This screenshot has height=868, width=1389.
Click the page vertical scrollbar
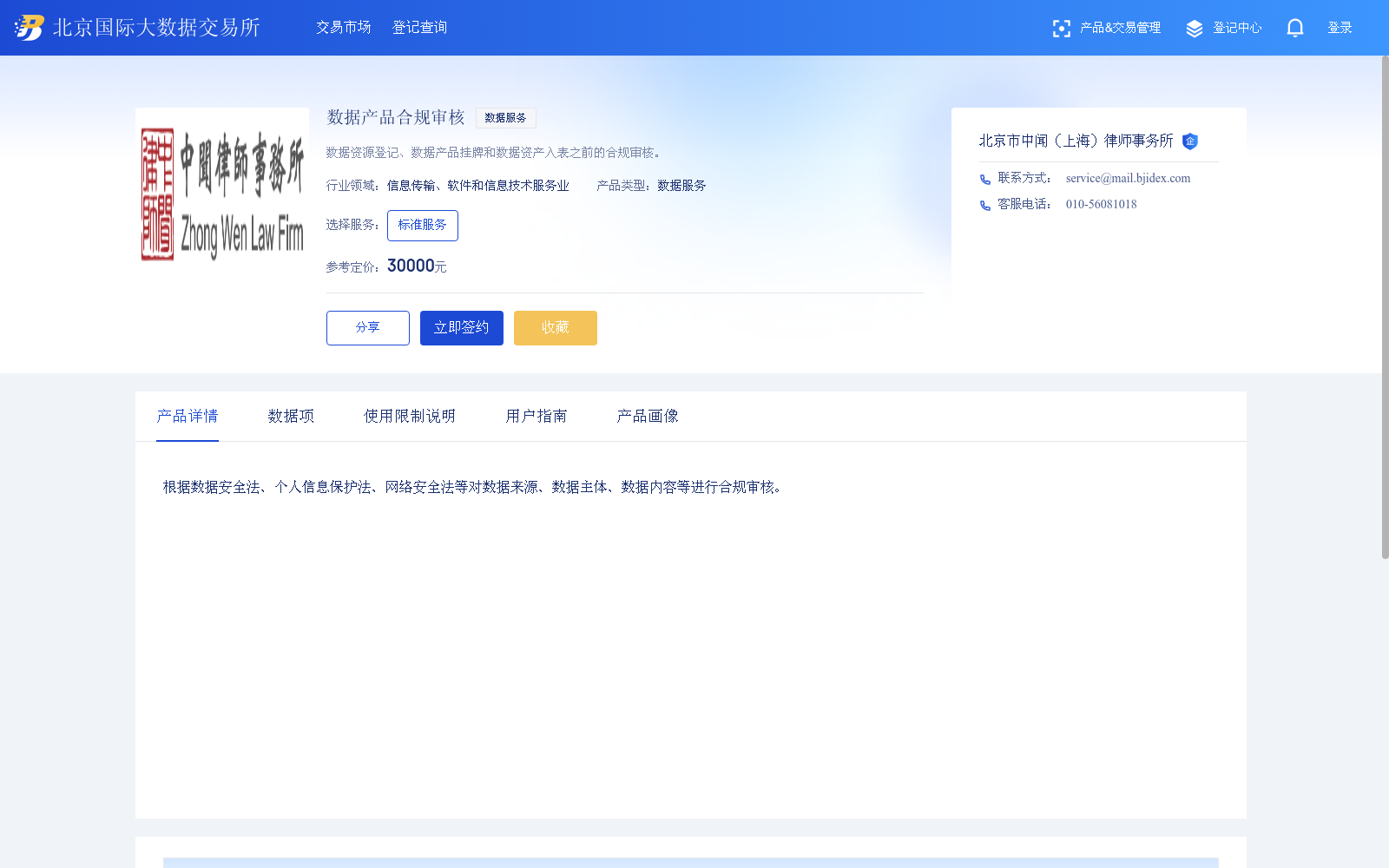(x=1386, y=307)
